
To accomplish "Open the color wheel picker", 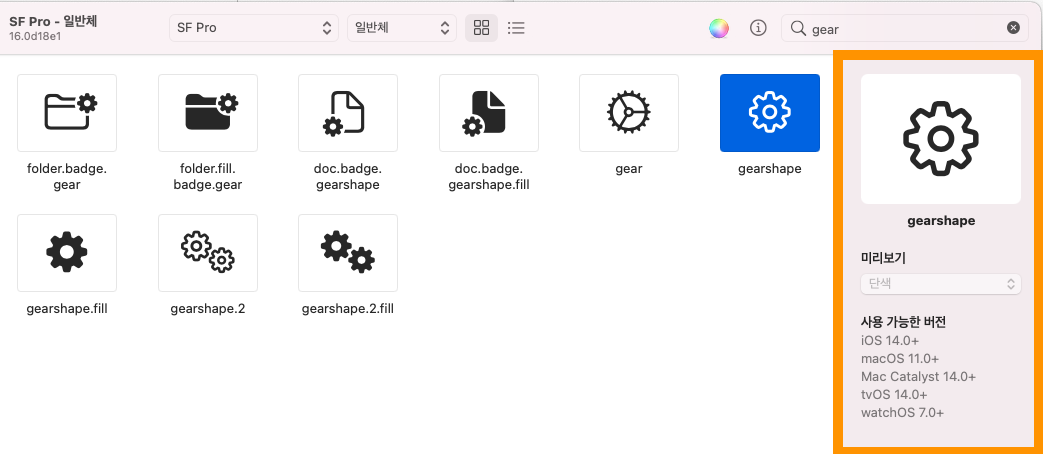I will [718, 28].
